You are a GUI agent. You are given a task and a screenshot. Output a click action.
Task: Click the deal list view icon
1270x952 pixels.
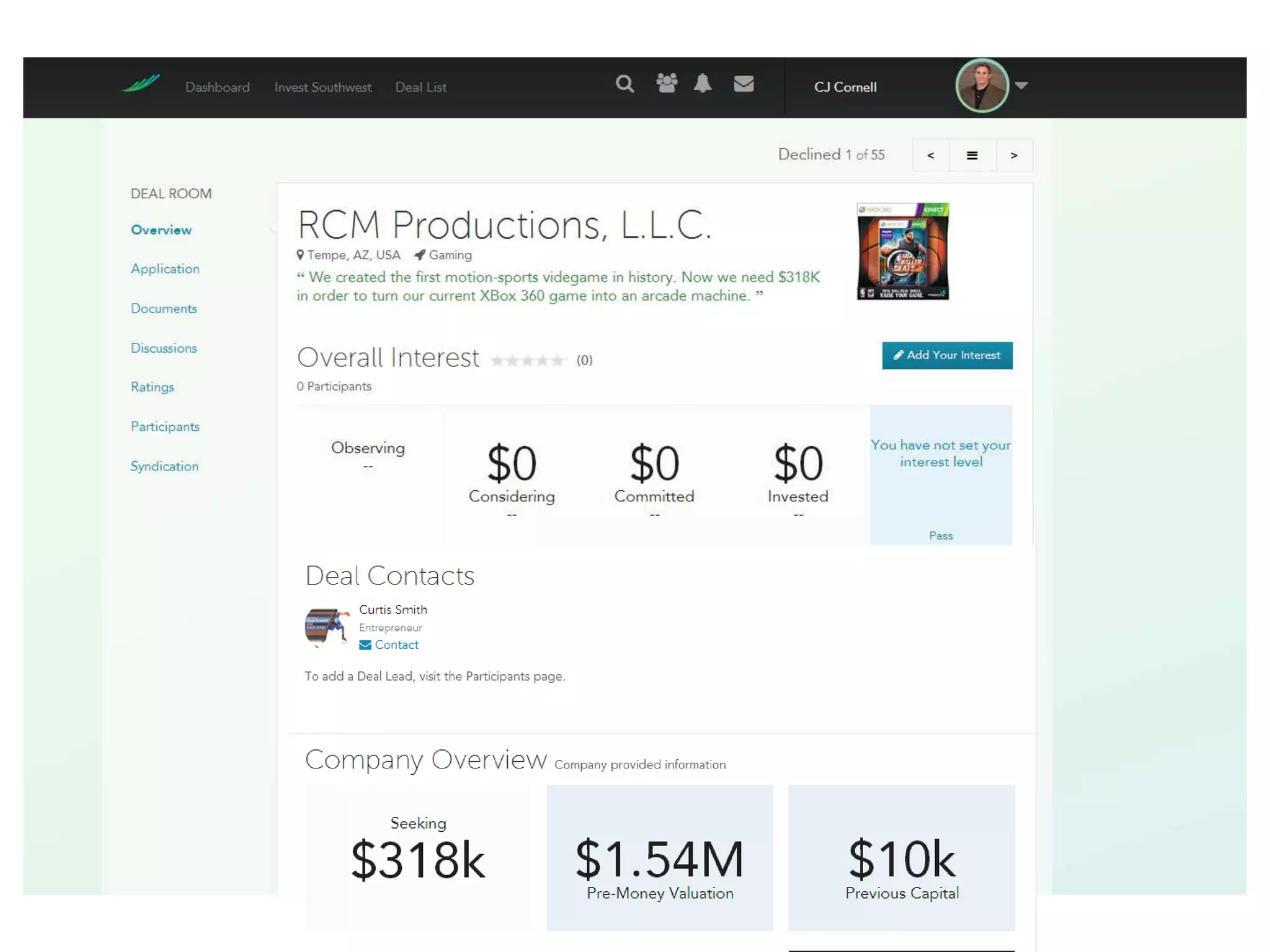972,156
